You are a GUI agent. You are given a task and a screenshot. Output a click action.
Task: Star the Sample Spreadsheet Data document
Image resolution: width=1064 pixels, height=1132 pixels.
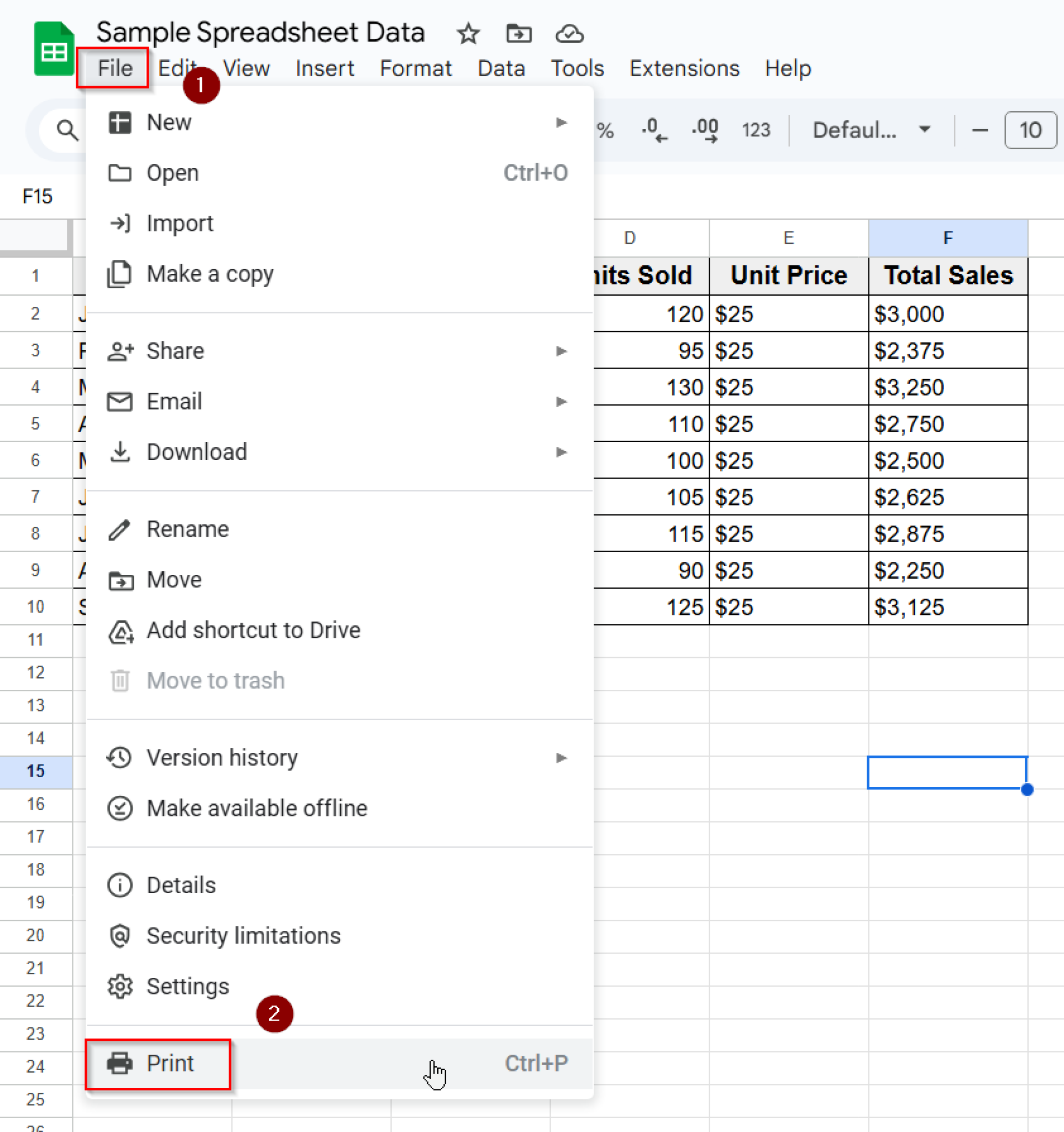coord(468,34)
